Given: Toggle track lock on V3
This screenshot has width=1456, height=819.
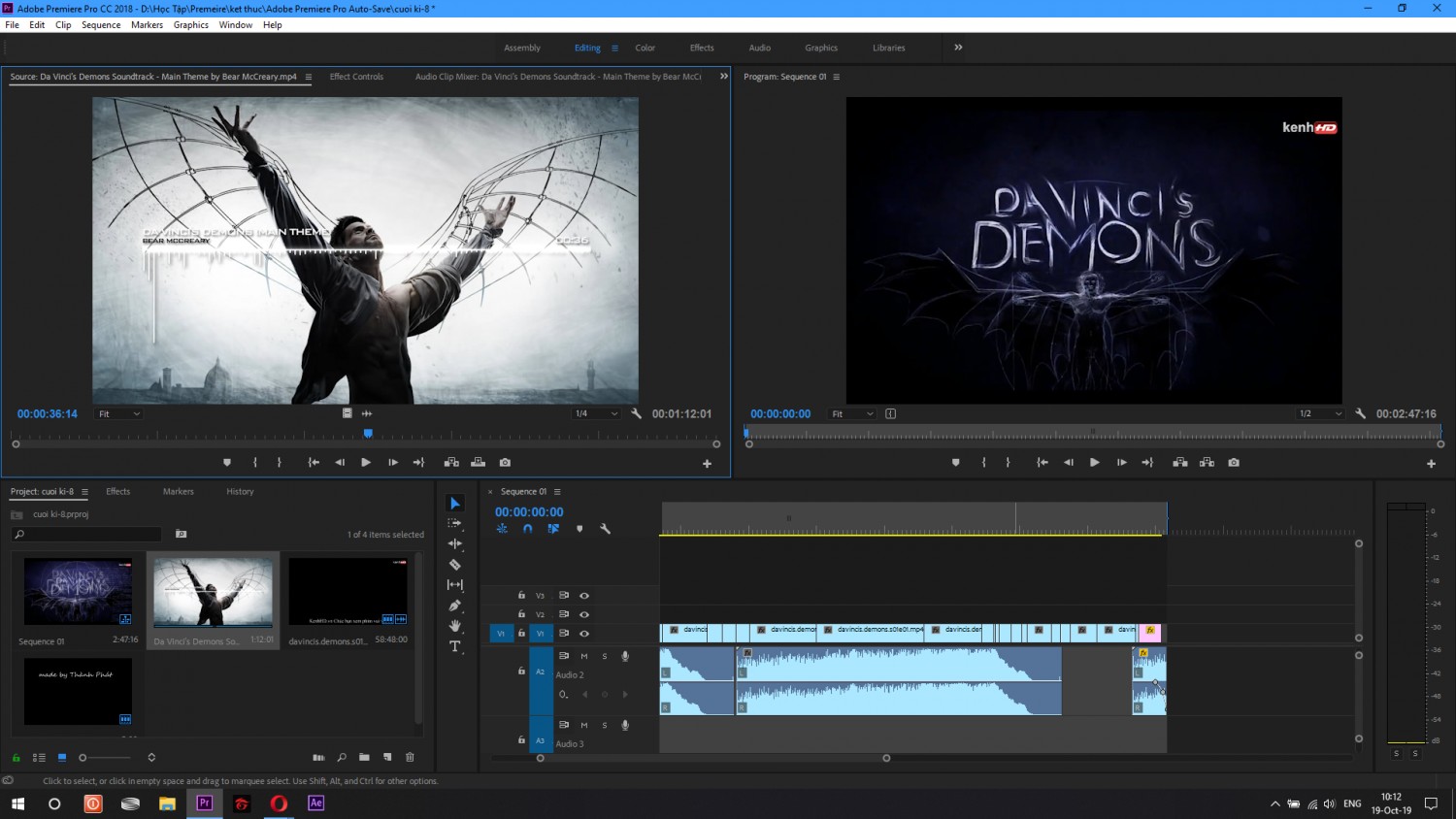Looking at the screenshot, I should [x=521, y=595].
